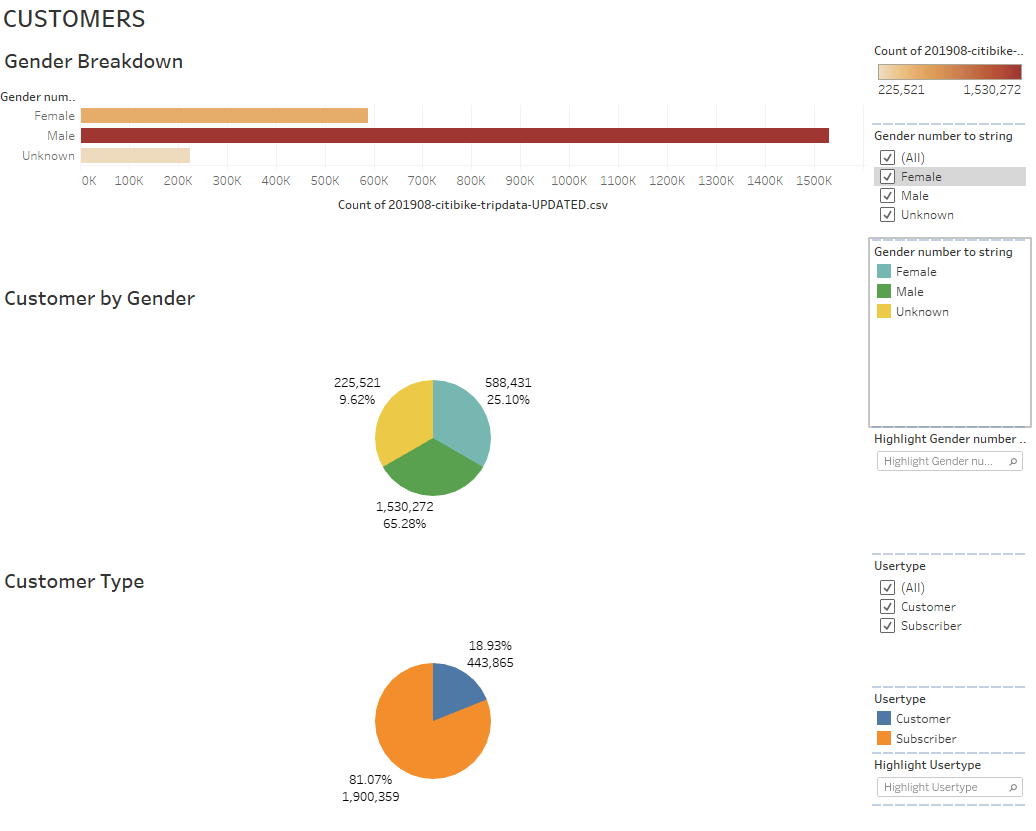Click the green Male legend swatch
The height and width of the screenshot is (831, 1036).
[886, 291]
